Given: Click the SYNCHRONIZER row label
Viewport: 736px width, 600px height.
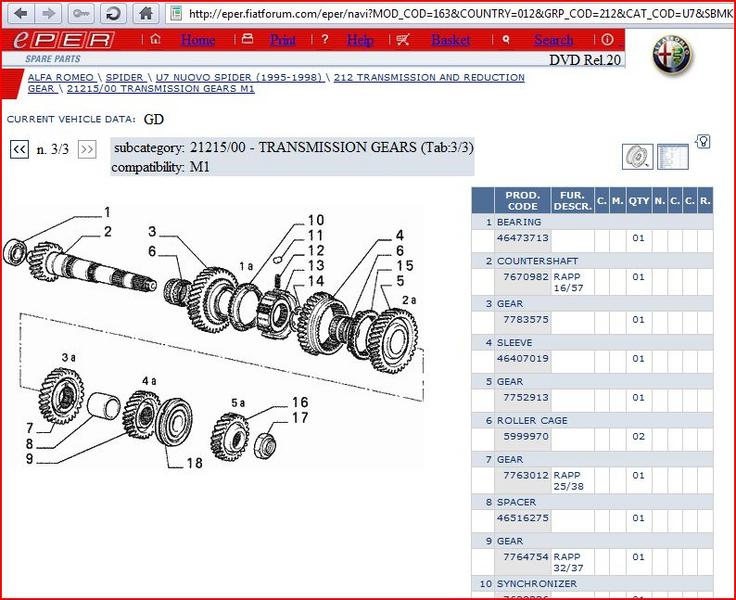Looking at the screenshot, I should point(537,584).
